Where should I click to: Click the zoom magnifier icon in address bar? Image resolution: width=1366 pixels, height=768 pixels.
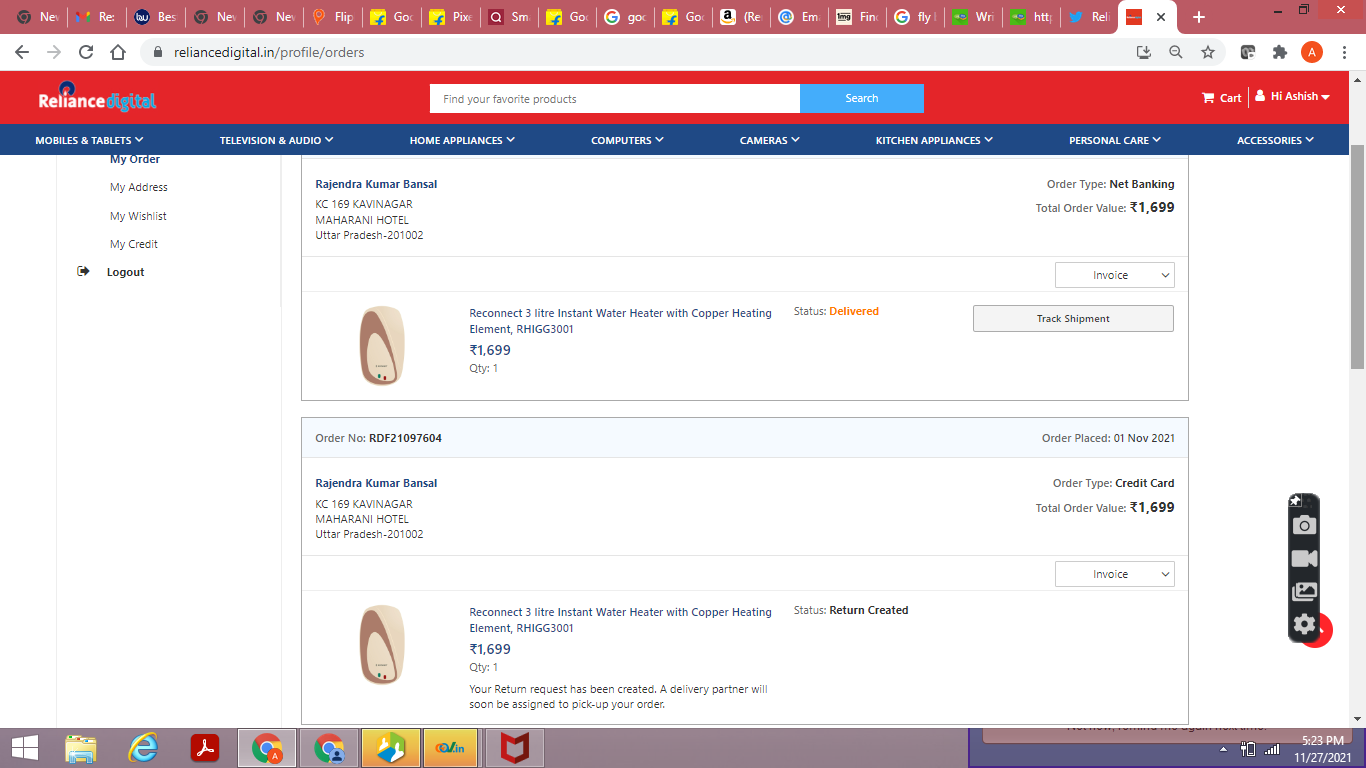click(1176, 52)
